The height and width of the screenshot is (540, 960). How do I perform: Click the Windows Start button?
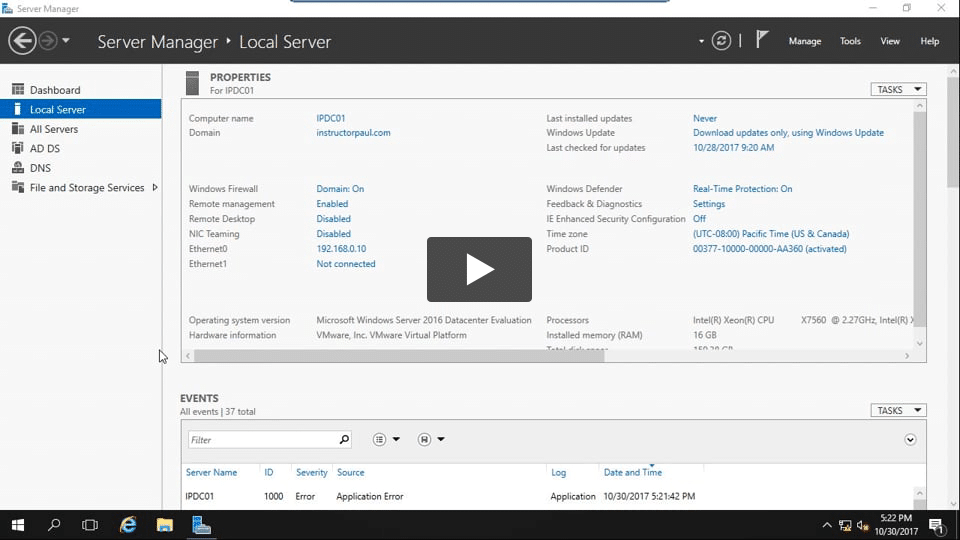tap(17, 525)
